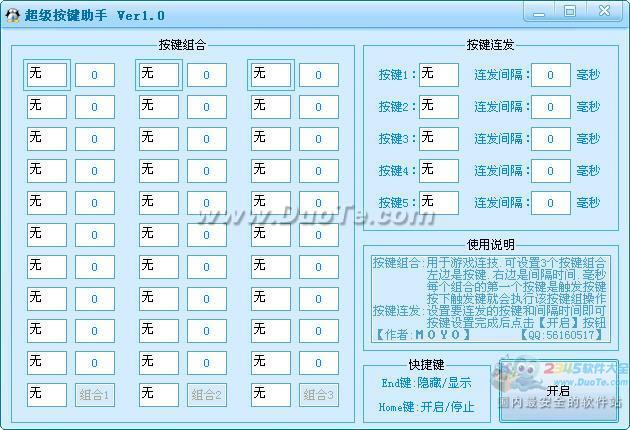Focus the 连发间隔 field for 按键5
The image size is (630, 430).
[551, 203]
